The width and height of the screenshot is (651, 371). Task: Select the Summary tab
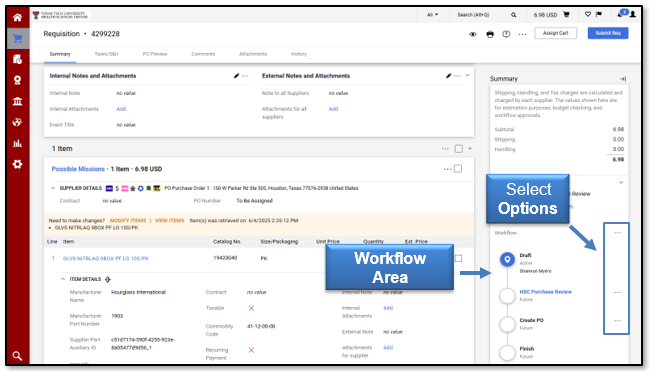[x=60, y=54]
